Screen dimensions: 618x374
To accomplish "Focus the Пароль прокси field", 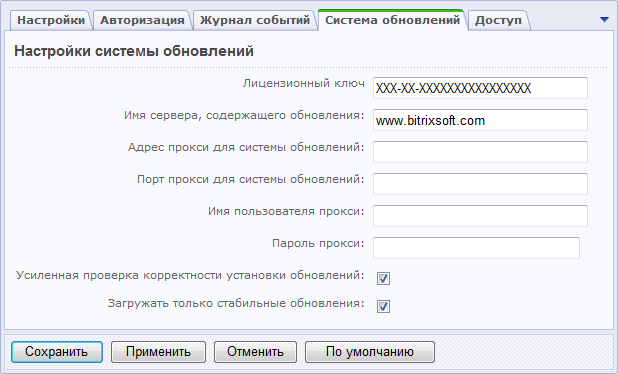I will (477, 248).
